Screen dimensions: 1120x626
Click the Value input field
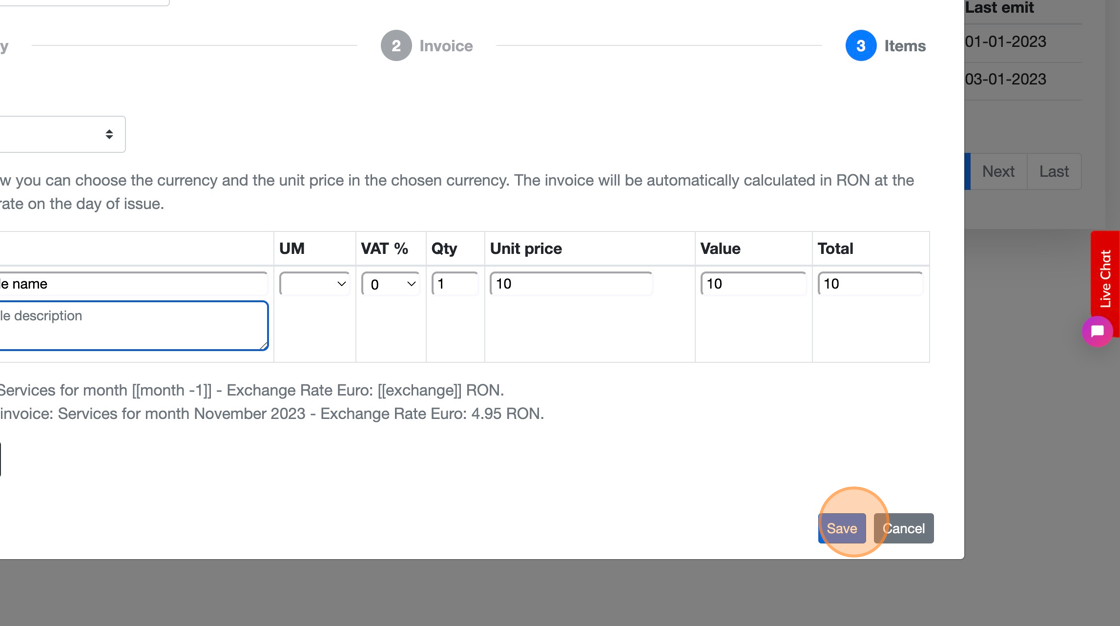(x=753, y=284)
